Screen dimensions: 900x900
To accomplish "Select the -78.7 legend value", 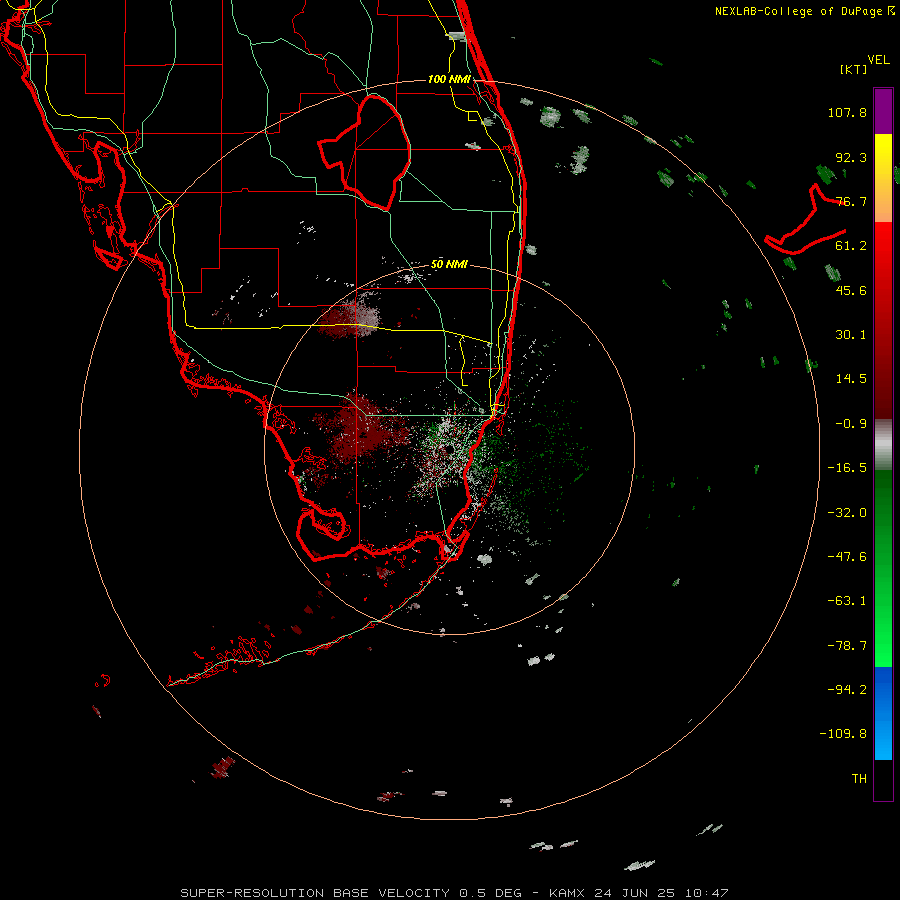I will 847,646.
